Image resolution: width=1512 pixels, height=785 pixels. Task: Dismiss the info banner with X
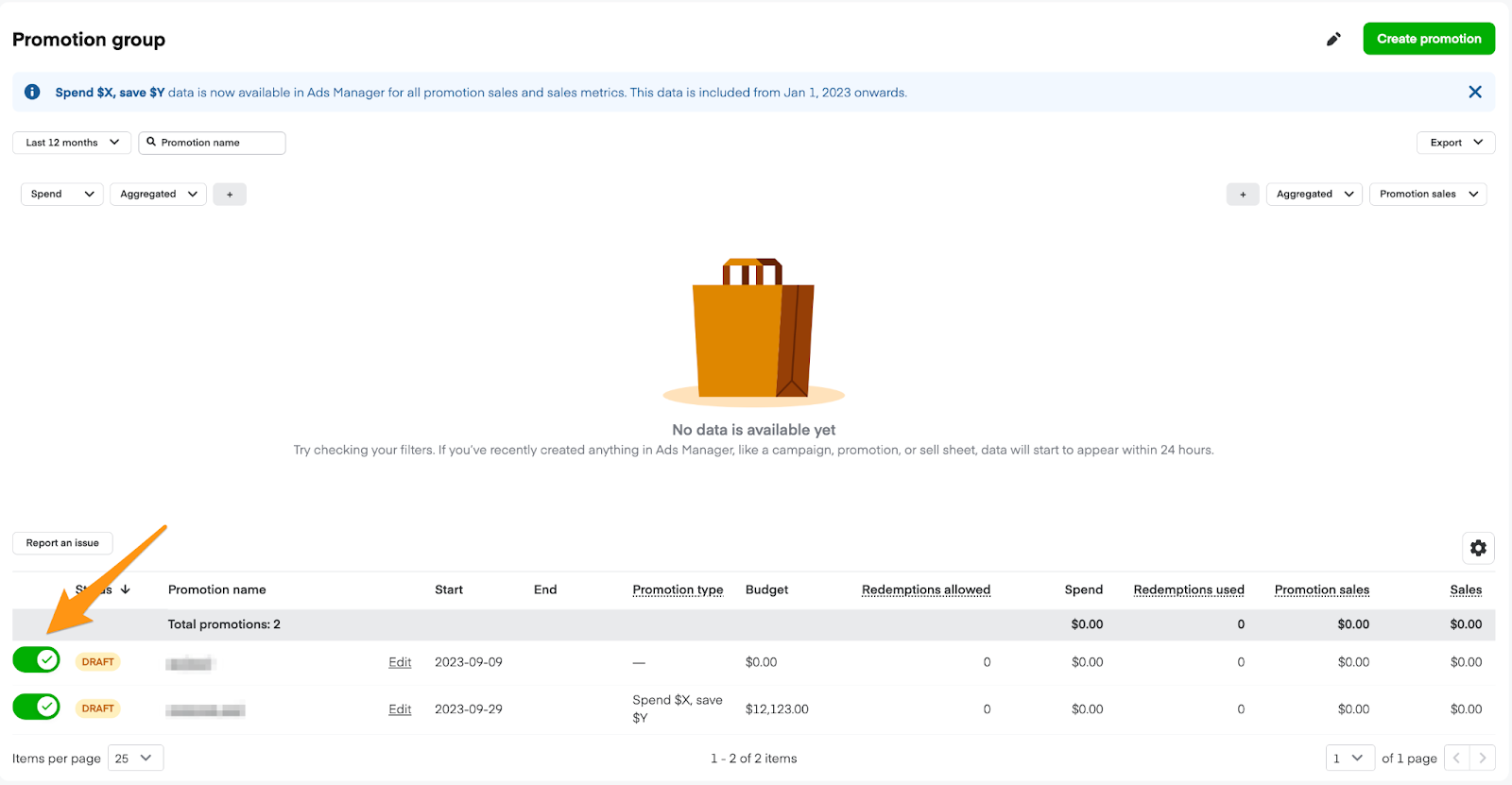1474,92
